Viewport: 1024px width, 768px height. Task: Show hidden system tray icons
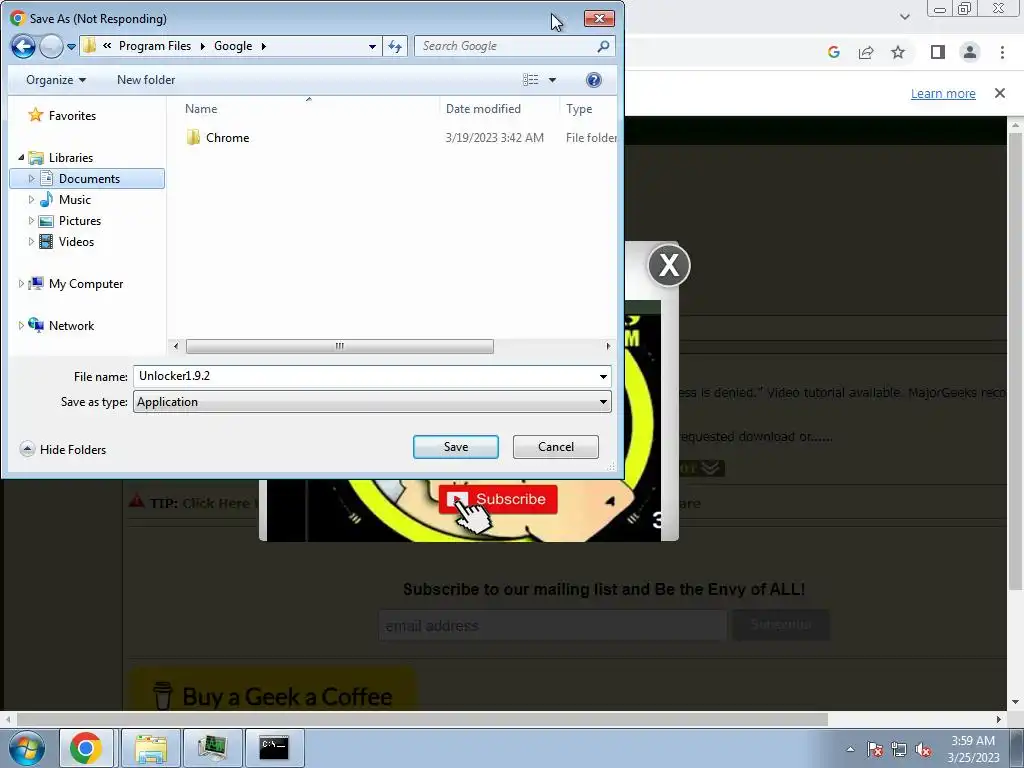(850, 749)
